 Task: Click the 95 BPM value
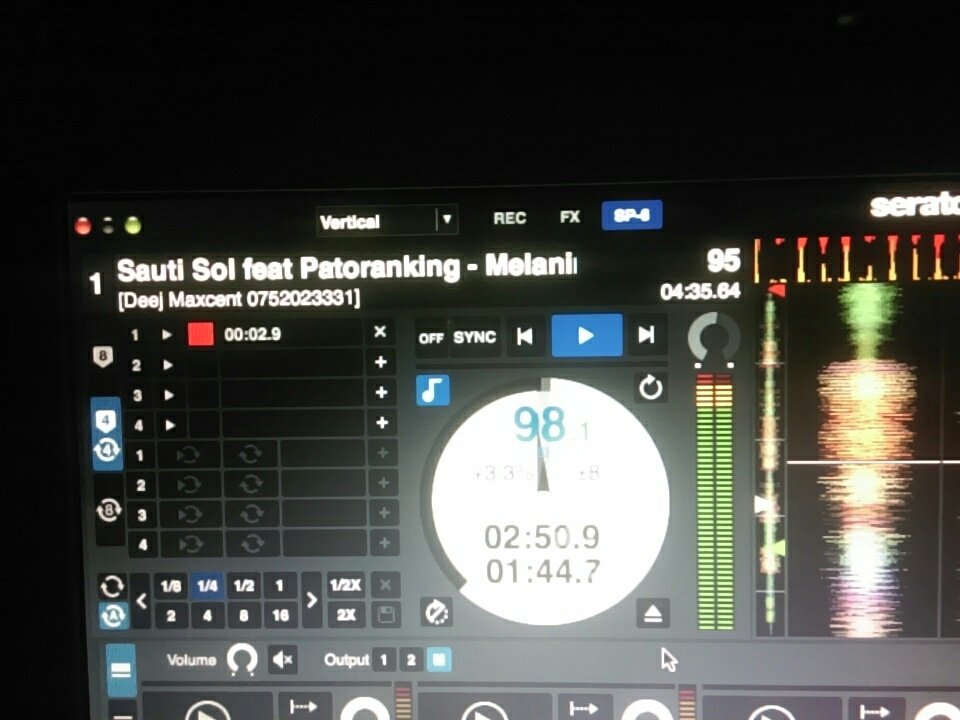click(x=723, y=261)
